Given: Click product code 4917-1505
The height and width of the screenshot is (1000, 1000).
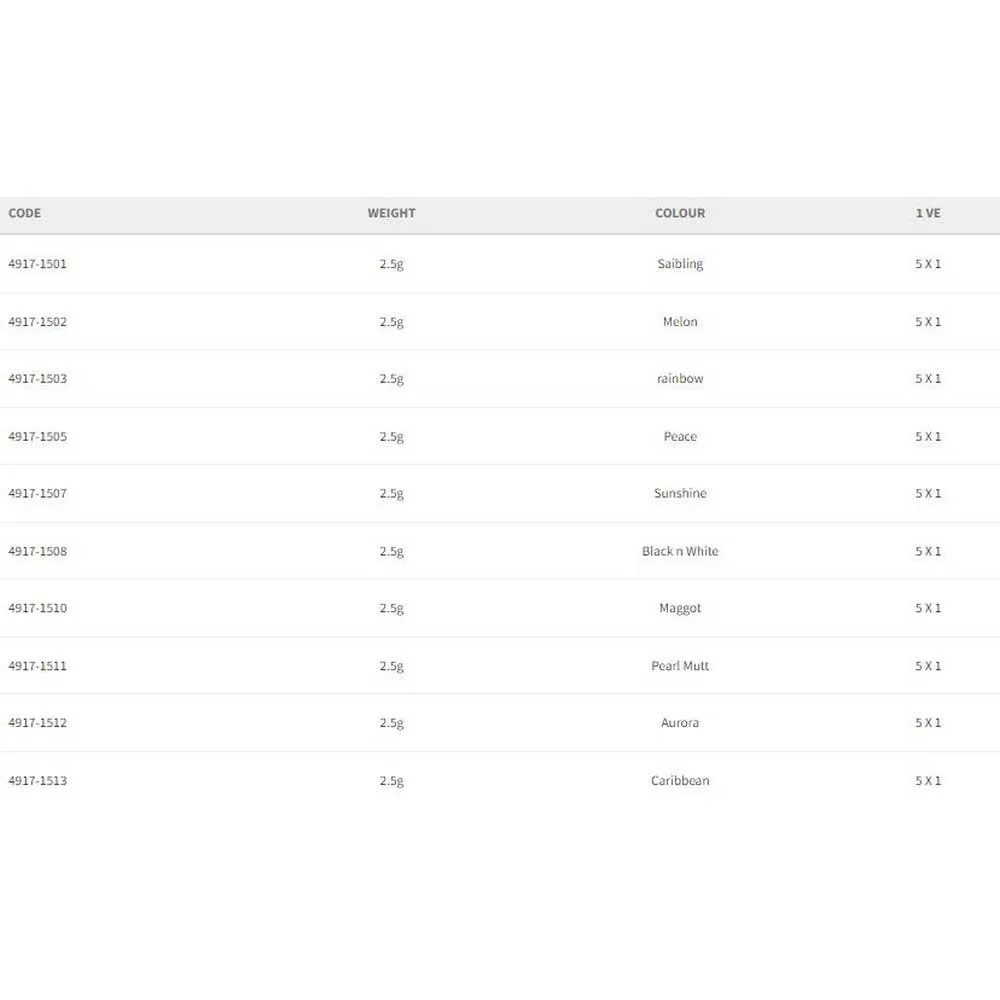Looking at the screenshot, I should [38, 437].
